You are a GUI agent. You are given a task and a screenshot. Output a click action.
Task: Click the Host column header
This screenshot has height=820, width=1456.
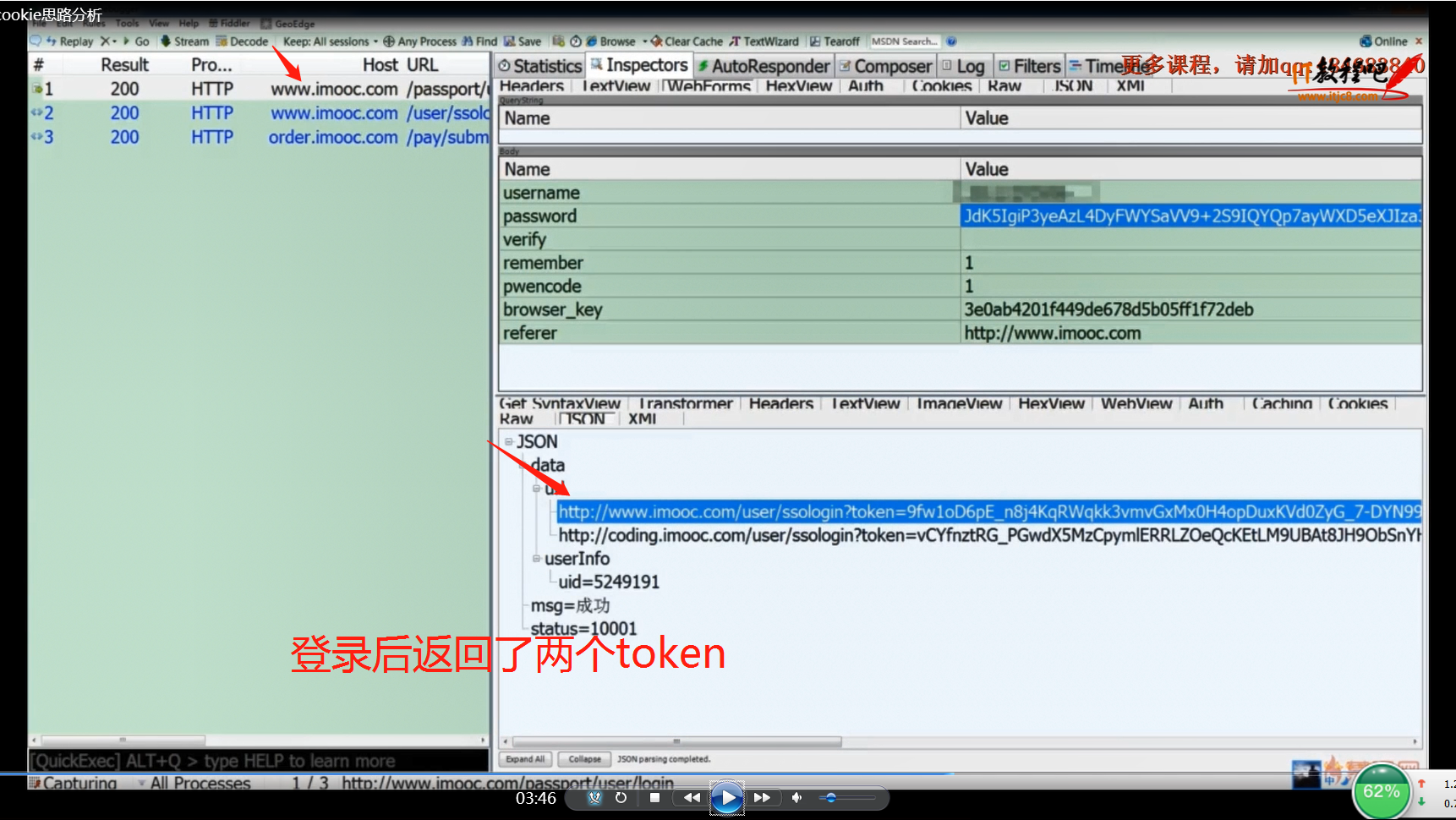[380, 65]
